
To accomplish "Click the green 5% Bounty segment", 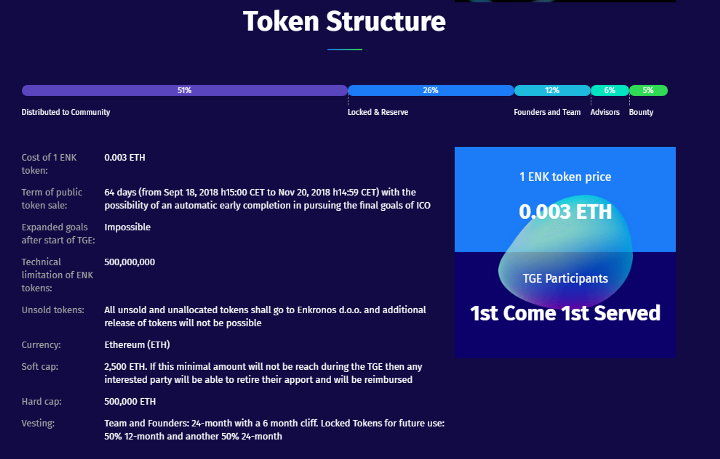I will point(648,90).
